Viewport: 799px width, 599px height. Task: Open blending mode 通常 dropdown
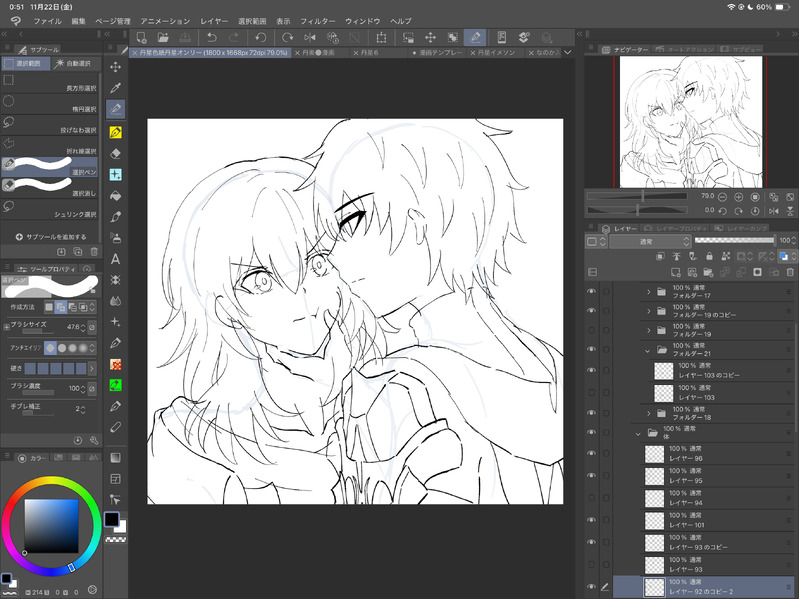[x=650, y=241]
